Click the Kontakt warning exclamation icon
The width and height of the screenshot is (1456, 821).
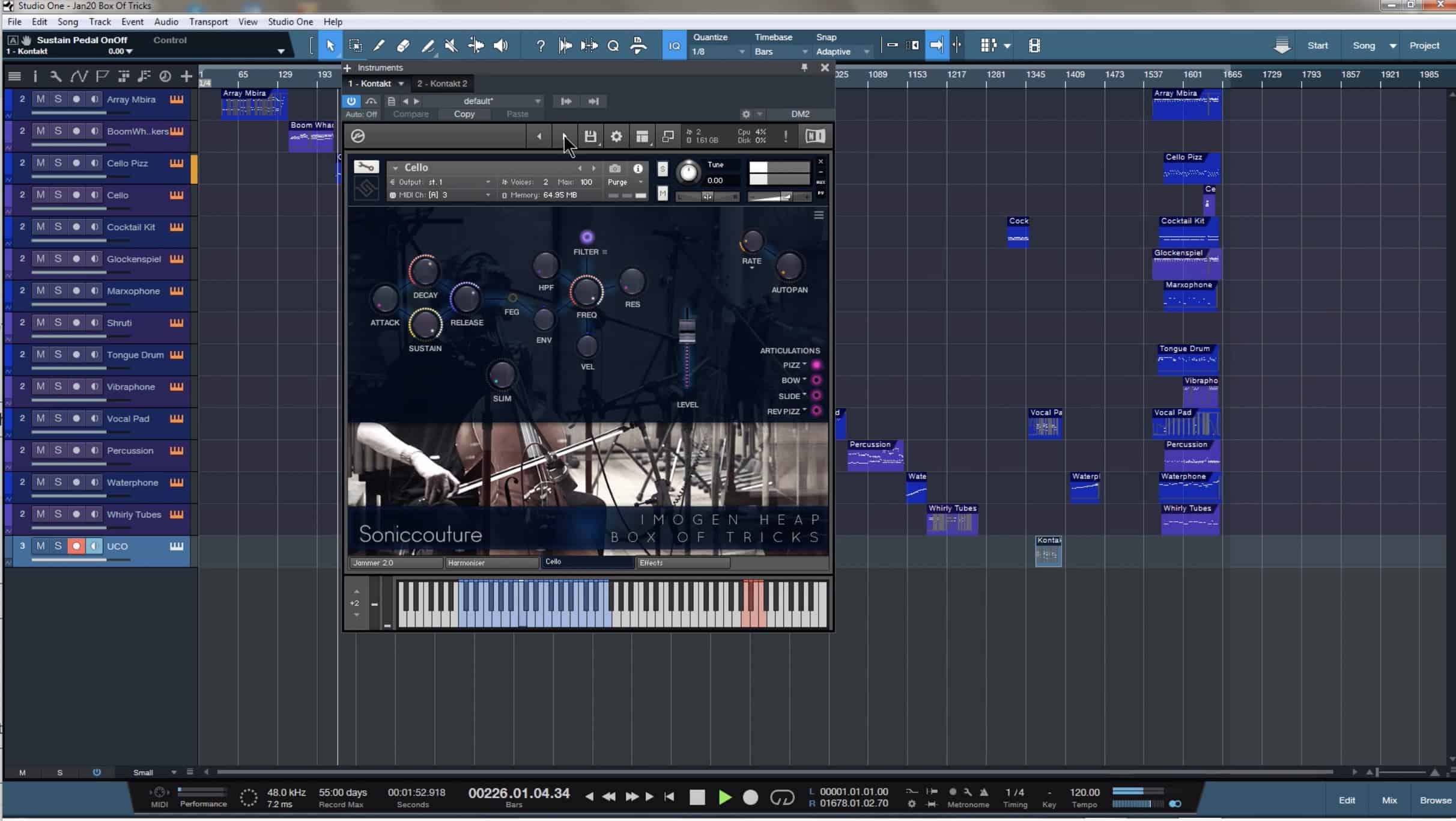point(786,136)
